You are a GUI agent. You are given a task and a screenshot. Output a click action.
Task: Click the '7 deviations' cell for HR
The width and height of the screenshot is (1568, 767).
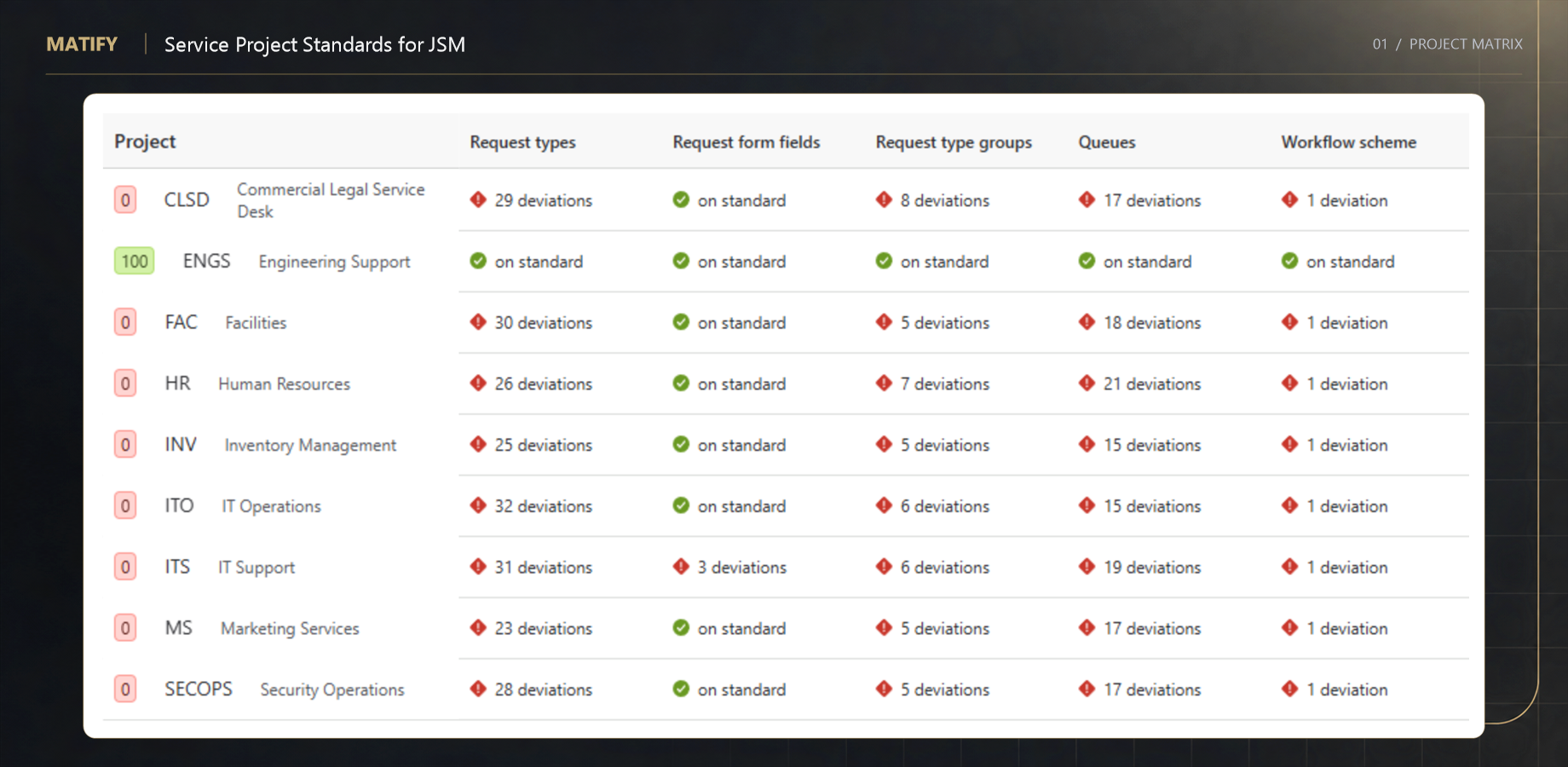(945, 383)
